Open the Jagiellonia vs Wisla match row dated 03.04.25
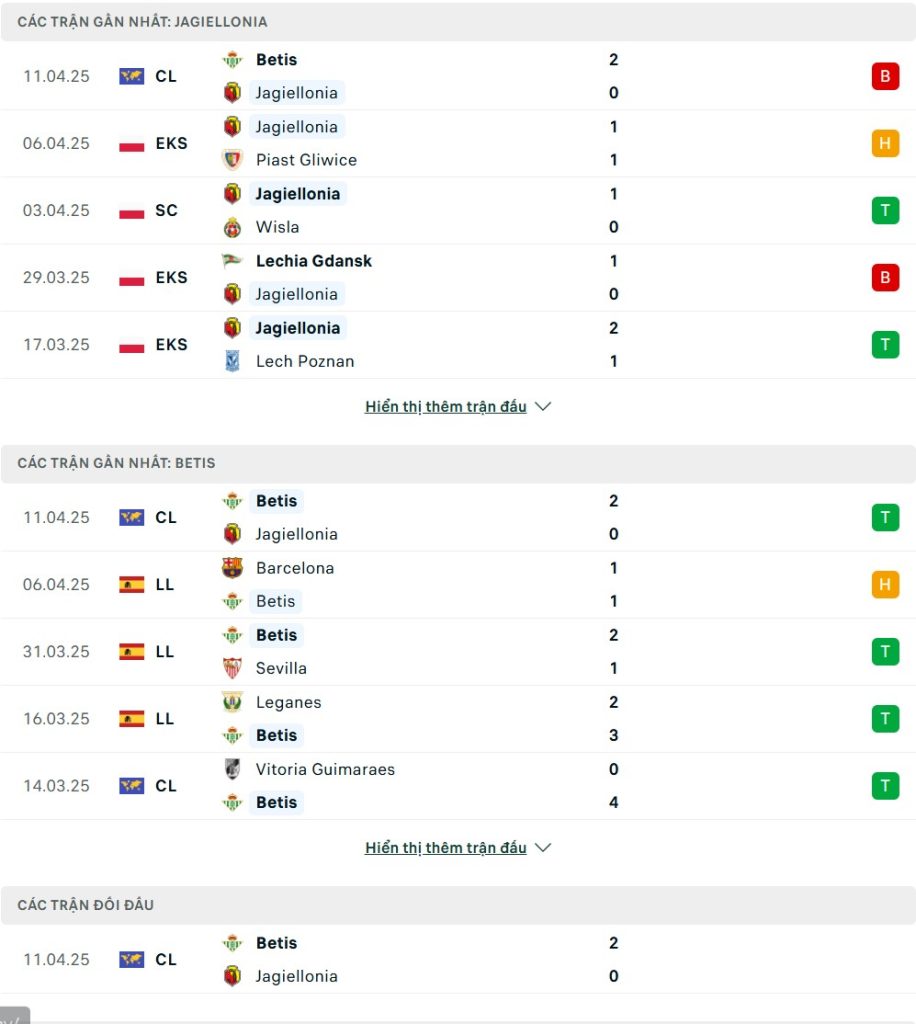Image resolution: width=916 pixels, height=1024 pixels. pos(458,210)
